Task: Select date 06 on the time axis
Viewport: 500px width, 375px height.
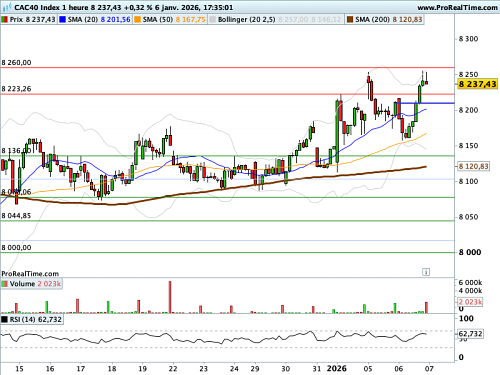Action: 399,369
